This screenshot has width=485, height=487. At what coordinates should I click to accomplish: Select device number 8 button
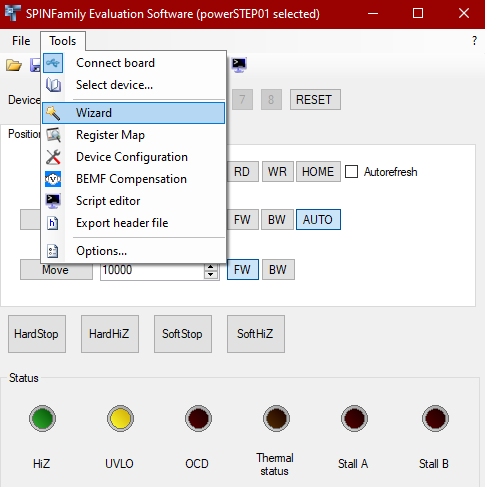click(x=271, y=100)
